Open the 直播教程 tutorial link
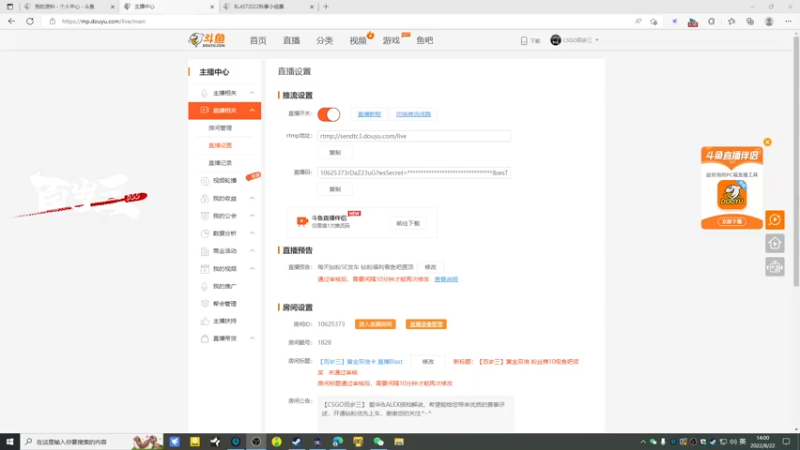This screenshot has width=800, height=450. coord(369,114)
